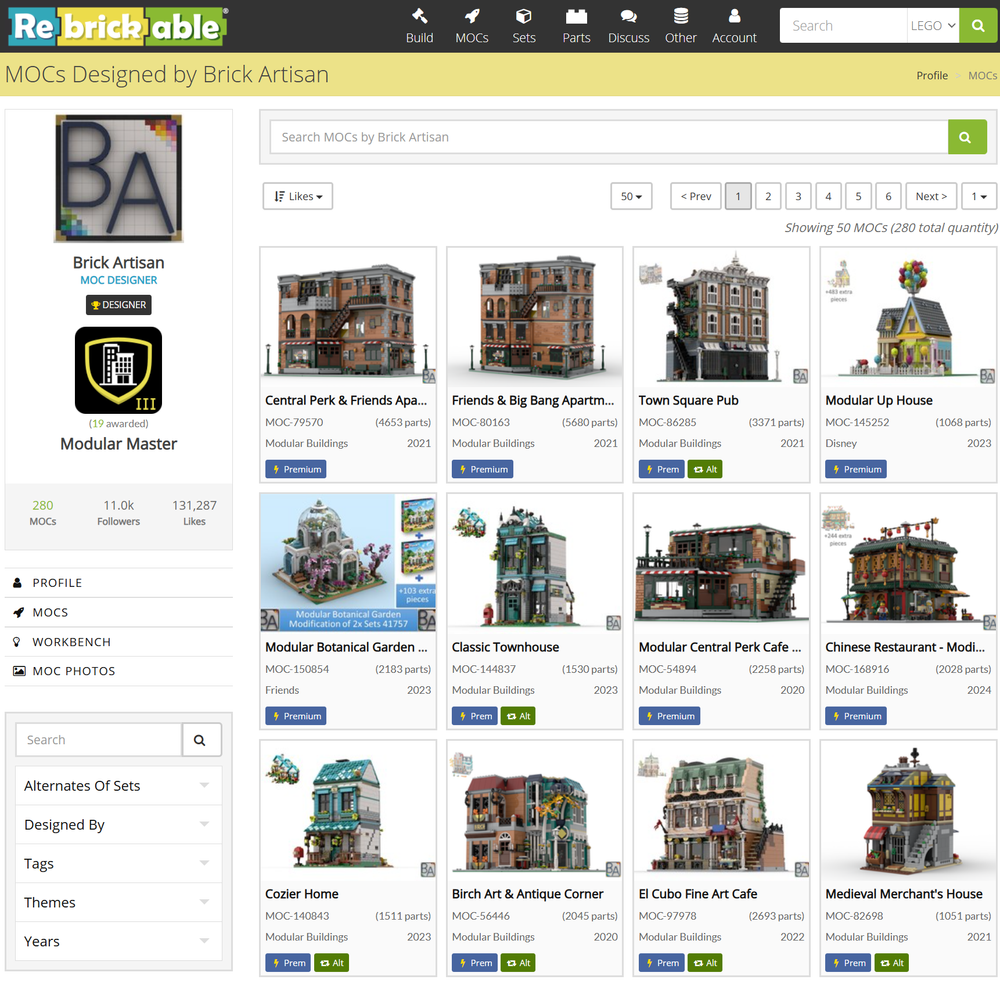1000x981 pixels.
Task: Go to the previous page
Action: tap(696, 196)
